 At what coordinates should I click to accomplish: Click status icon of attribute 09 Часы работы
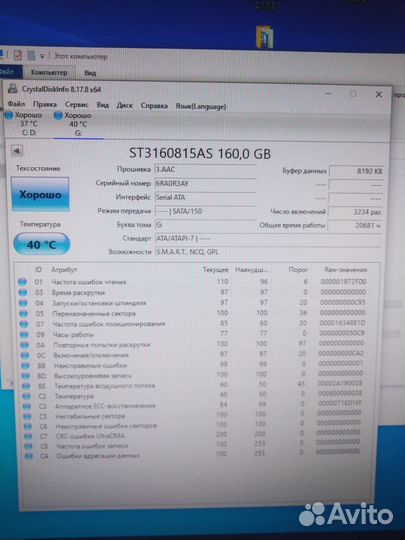24,334
